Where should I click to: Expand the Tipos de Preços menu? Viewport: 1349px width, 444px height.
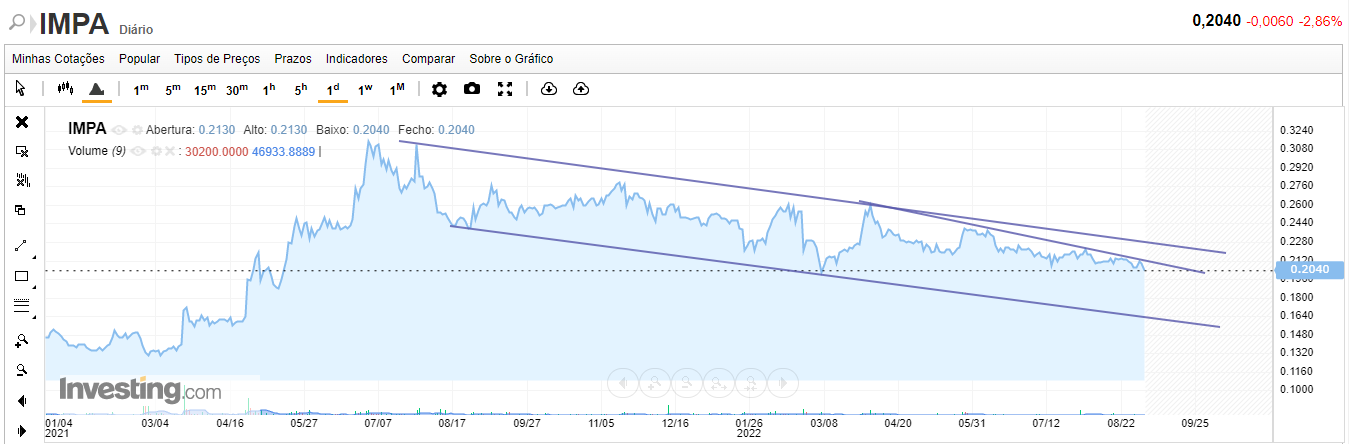[x=217, y=59]
